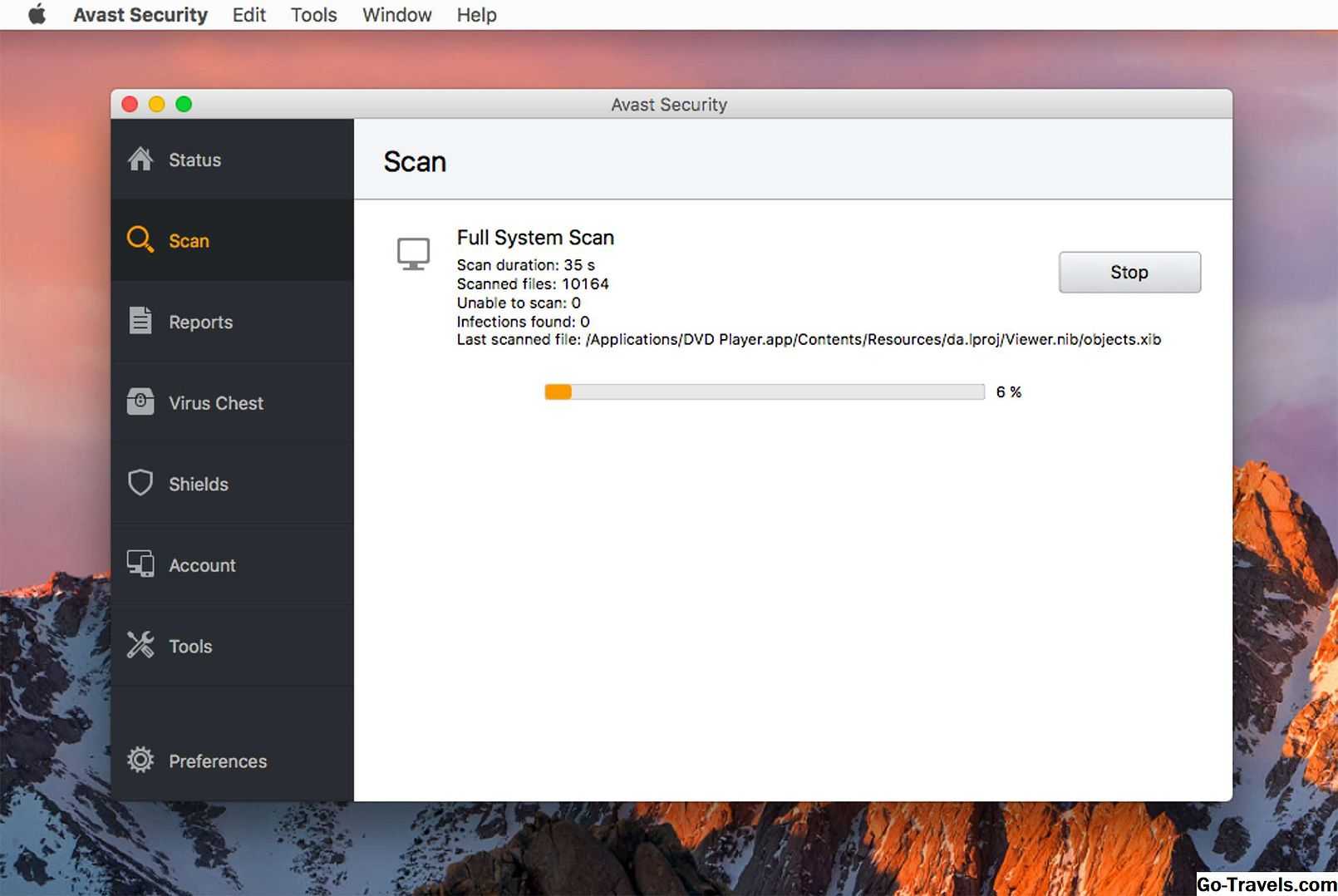This screenshot has width=1338, height=896.
Task: Select the Scan magnifying glass icon
Action: [140, 239]
